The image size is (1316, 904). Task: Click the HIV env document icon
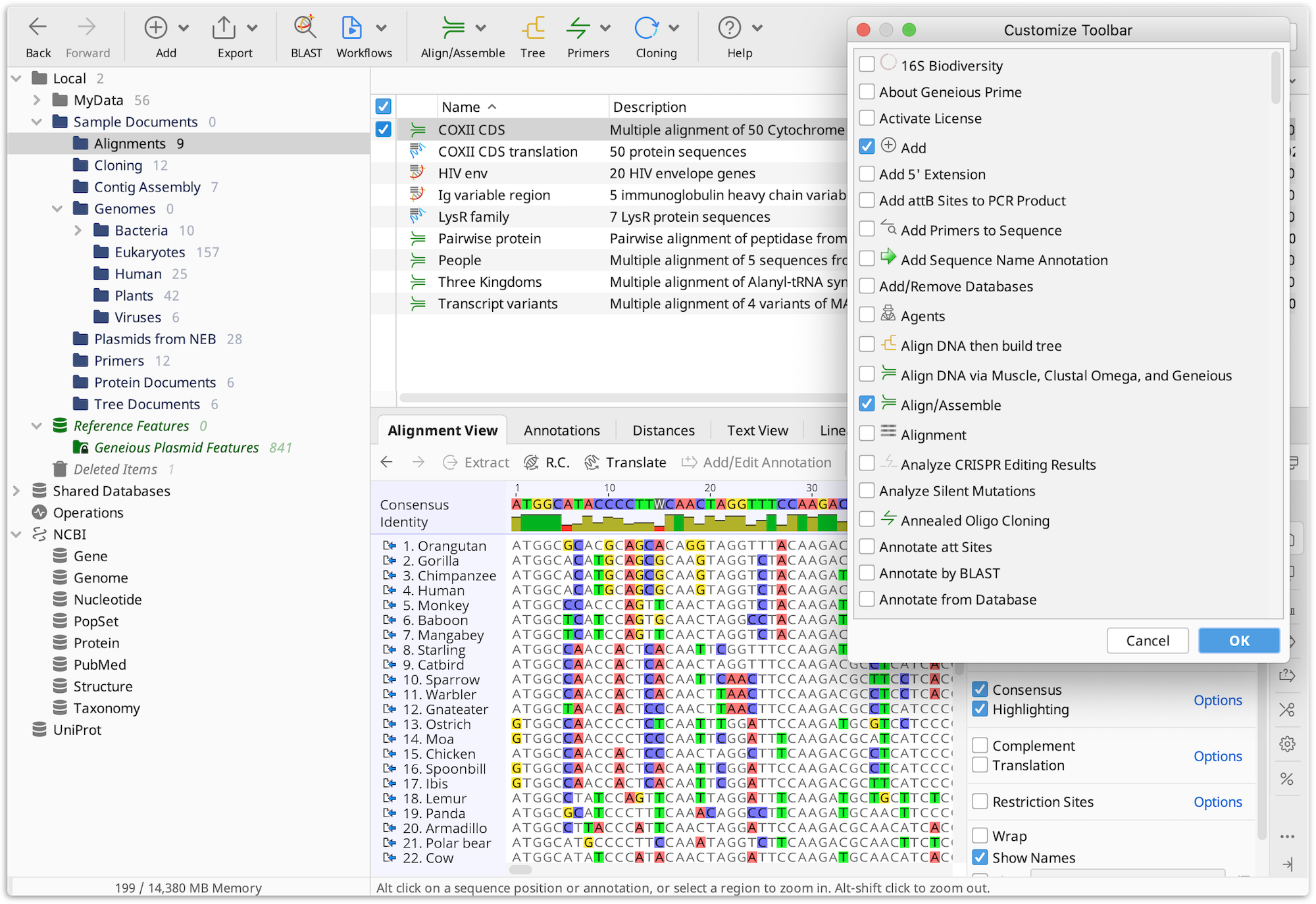(417, 173)
